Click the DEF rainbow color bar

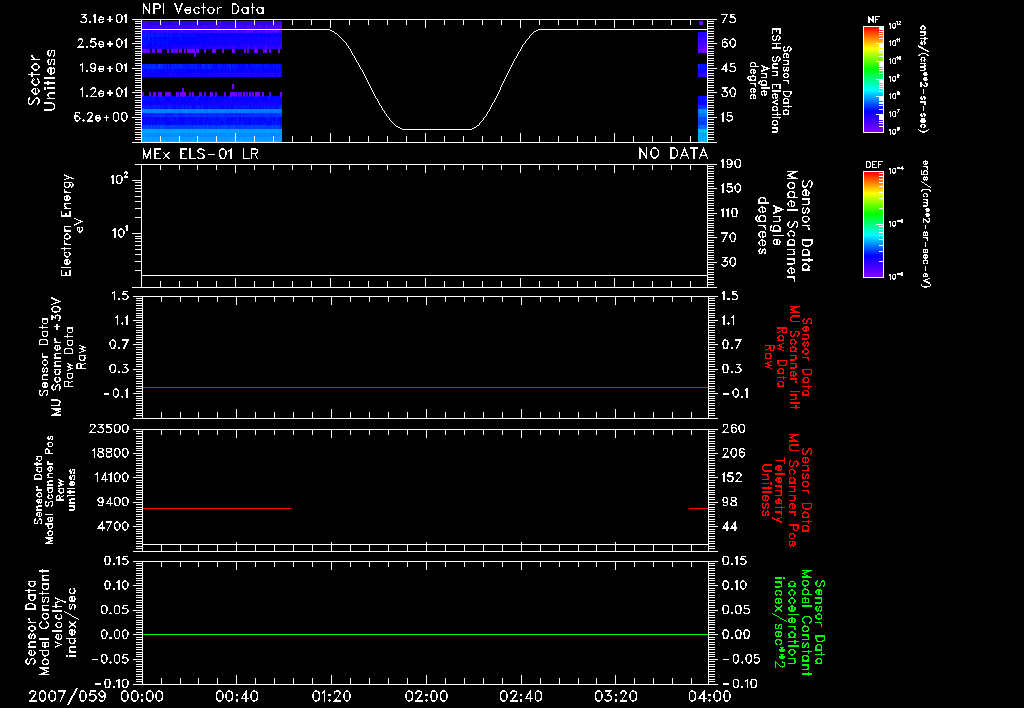[873, 224]
